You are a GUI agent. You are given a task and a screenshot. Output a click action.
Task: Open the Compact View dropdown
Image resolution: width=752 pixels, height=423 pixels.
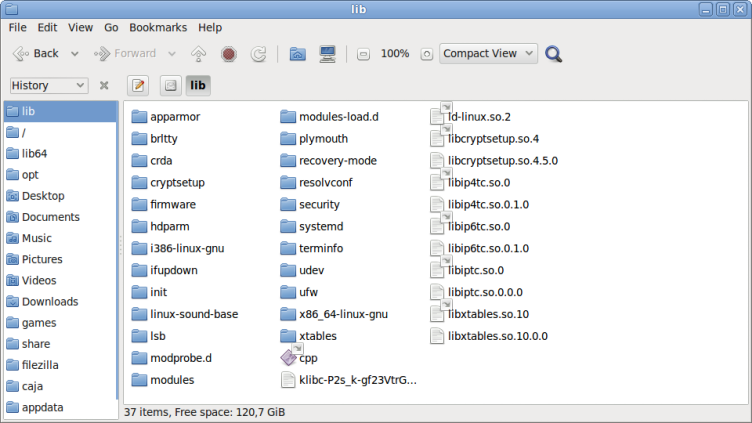tap(488, 54)
